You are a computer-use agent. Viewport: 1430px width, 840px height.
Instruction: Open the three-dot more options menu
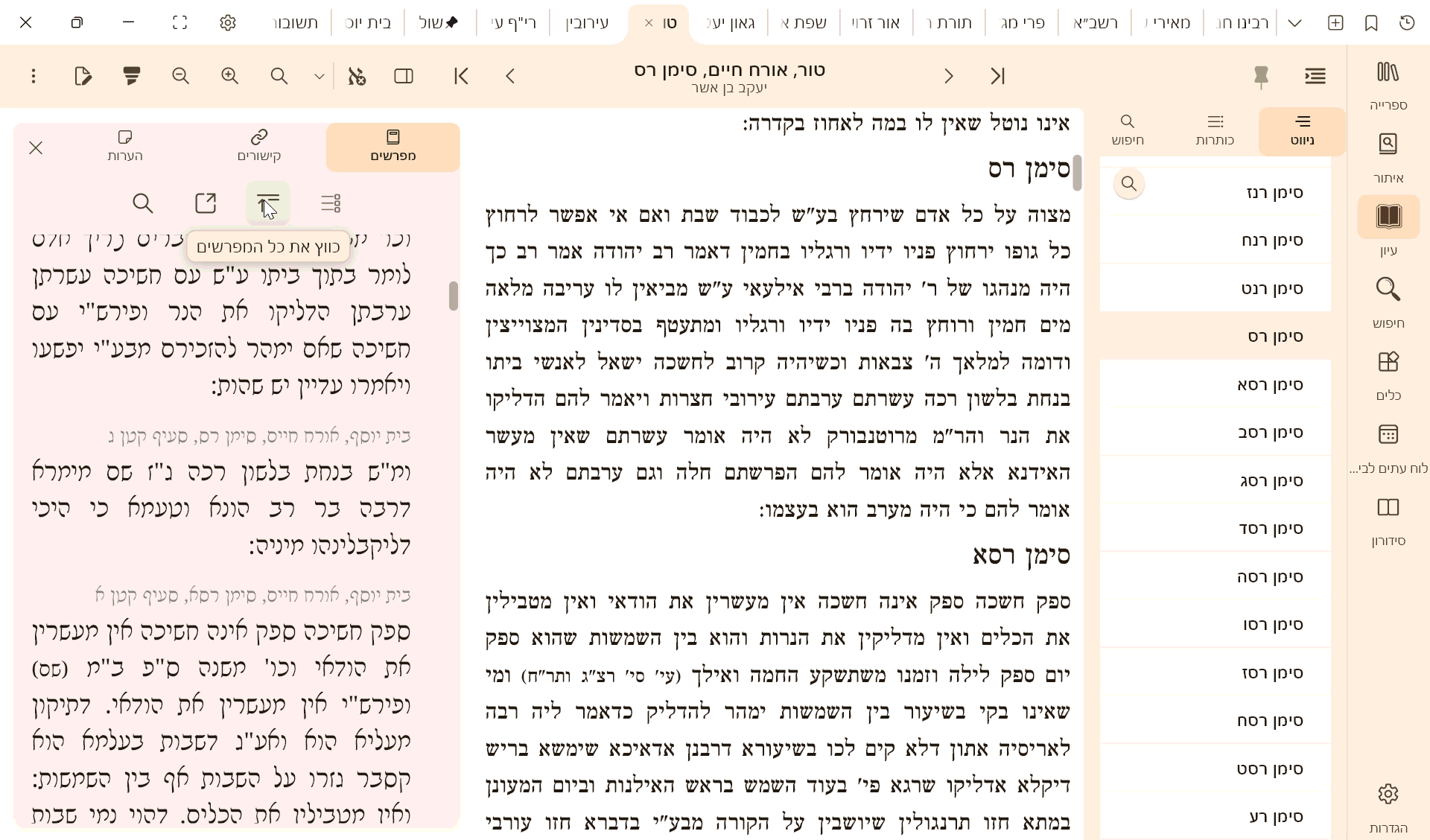click(34, 76)
